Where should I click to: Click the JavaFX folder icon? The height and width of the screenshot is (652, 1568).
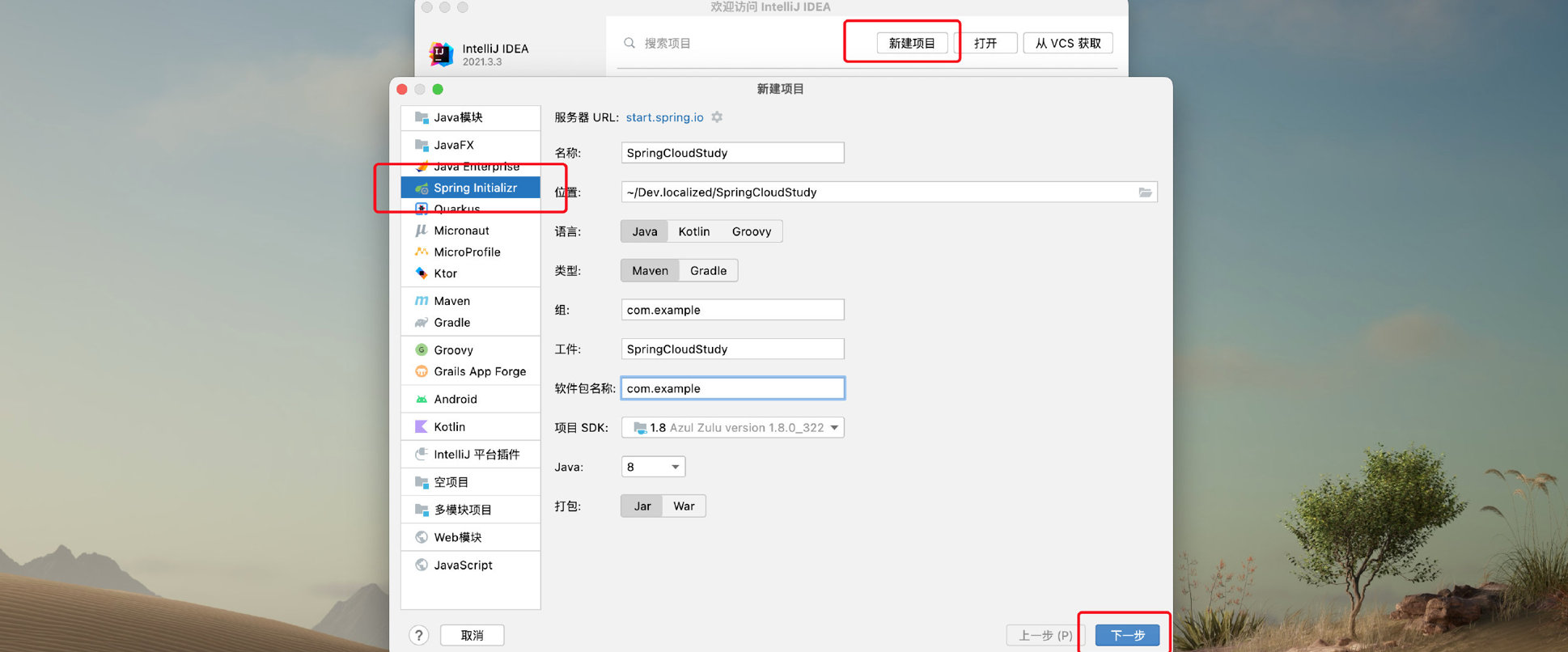click(422, 145)
